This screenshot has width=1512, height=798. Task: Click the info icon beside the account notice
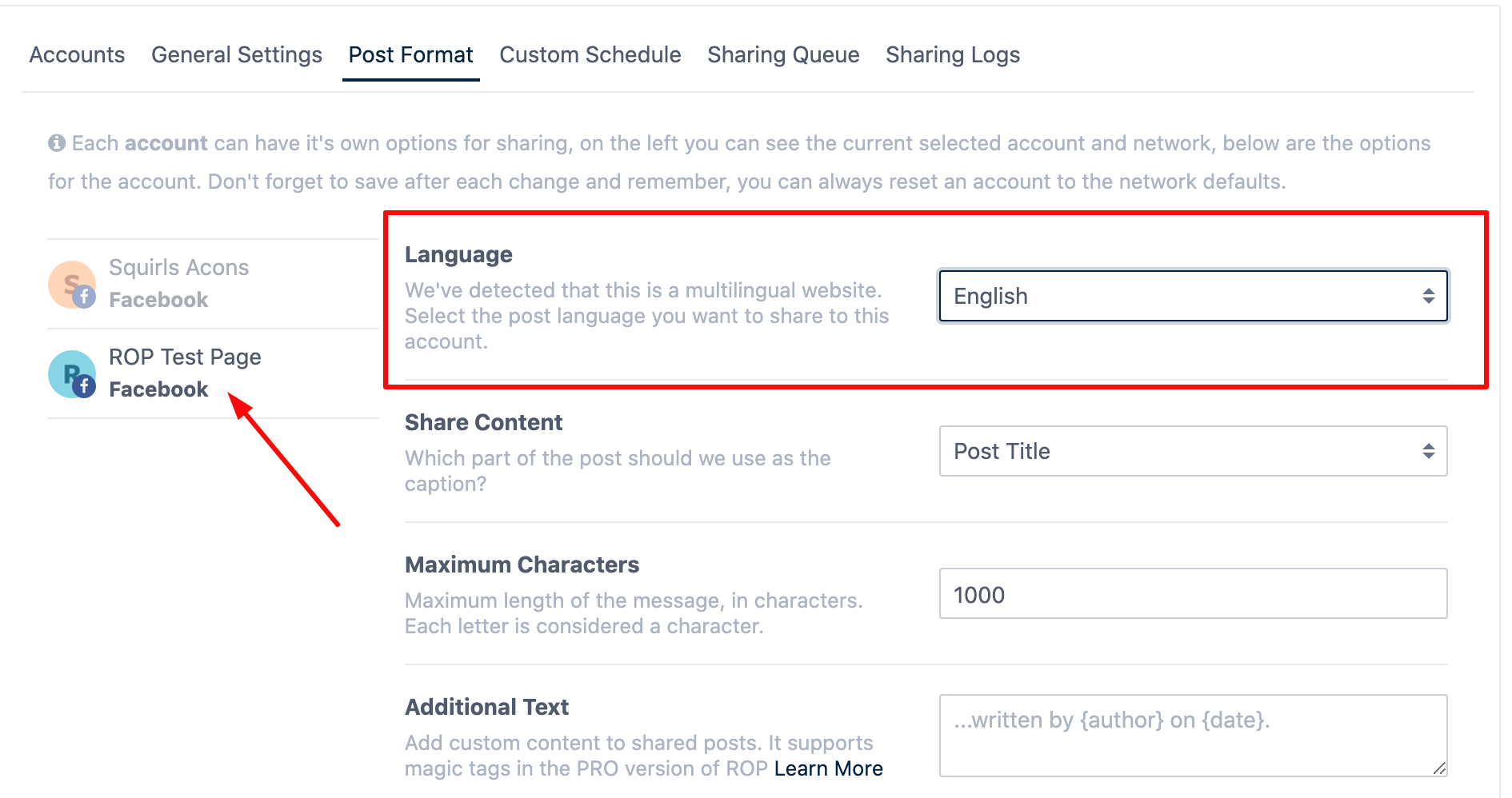click(x=57, y=143)
